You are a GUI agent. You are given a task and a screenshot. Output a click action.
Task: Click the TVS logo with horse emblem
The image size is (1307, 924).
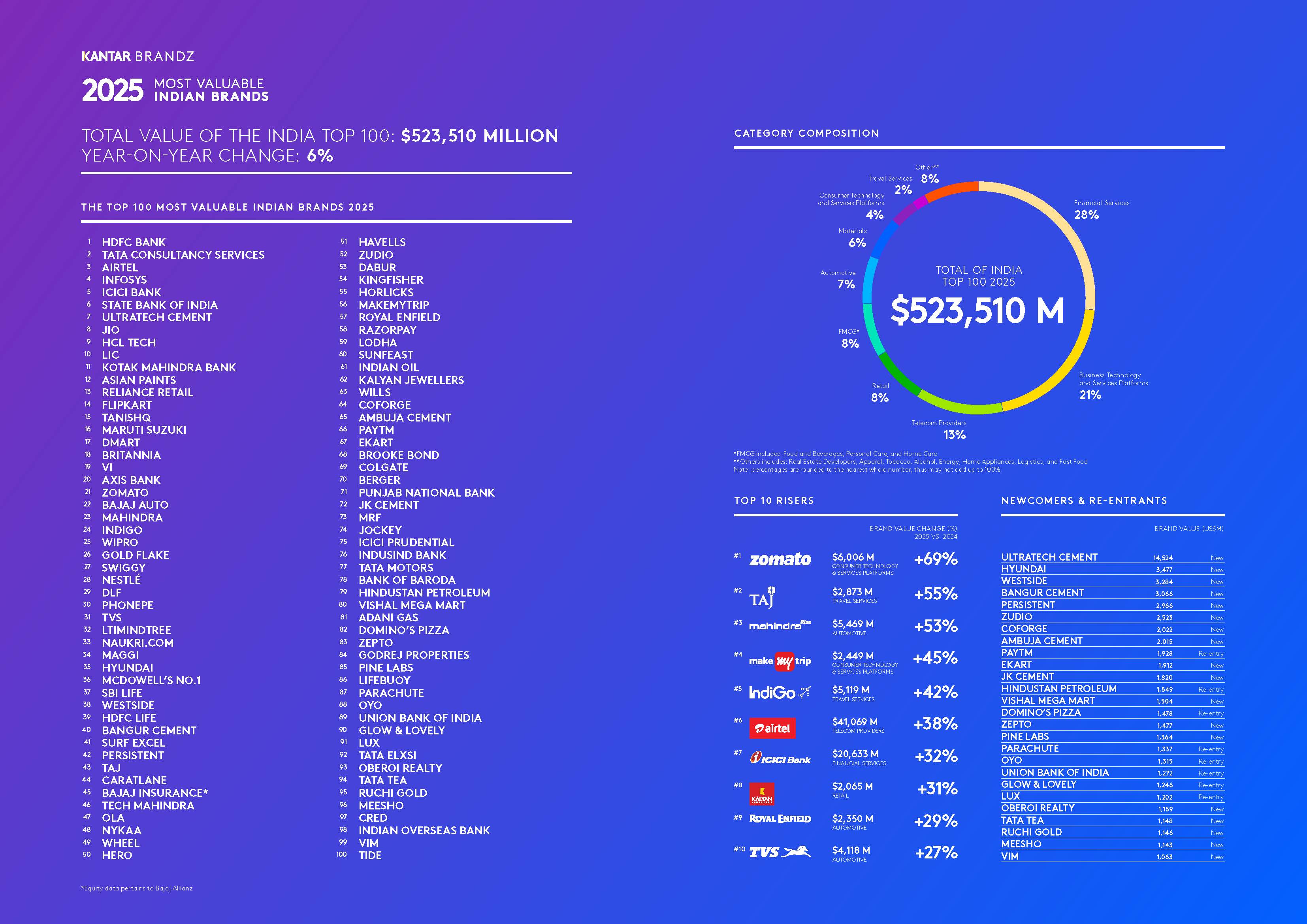(x=780, y=852)
